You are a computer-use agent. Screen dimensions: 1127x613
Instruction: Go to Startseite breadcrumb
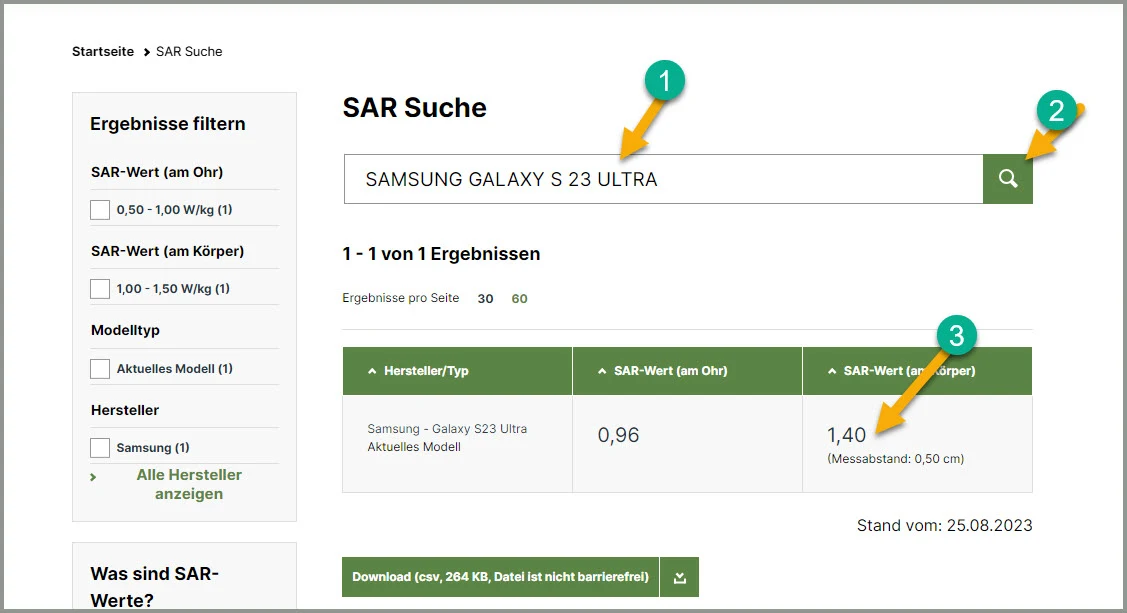(x=103, y=52)
